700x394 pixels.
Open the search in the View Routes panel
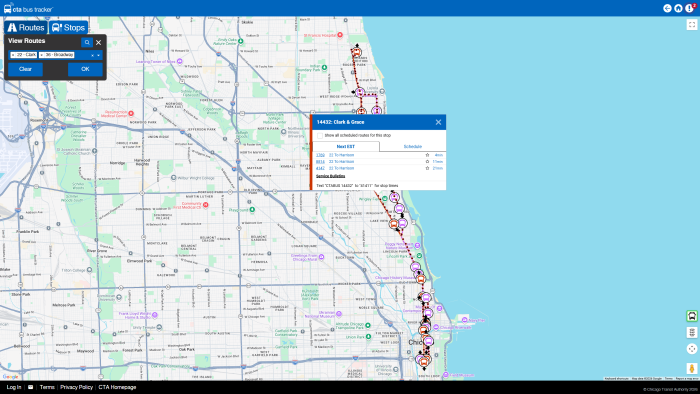click(87, 42)
